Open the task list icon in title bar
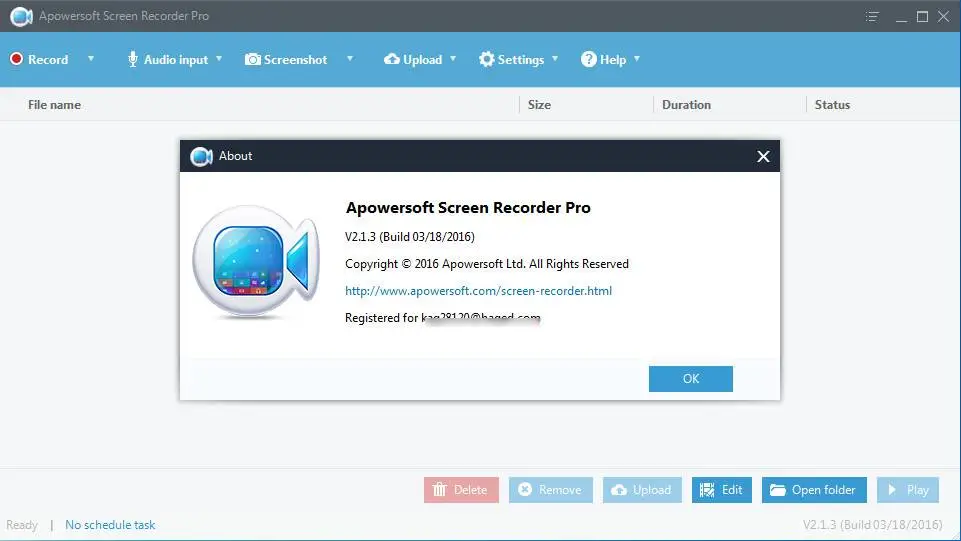 click(x=872, y=17)
